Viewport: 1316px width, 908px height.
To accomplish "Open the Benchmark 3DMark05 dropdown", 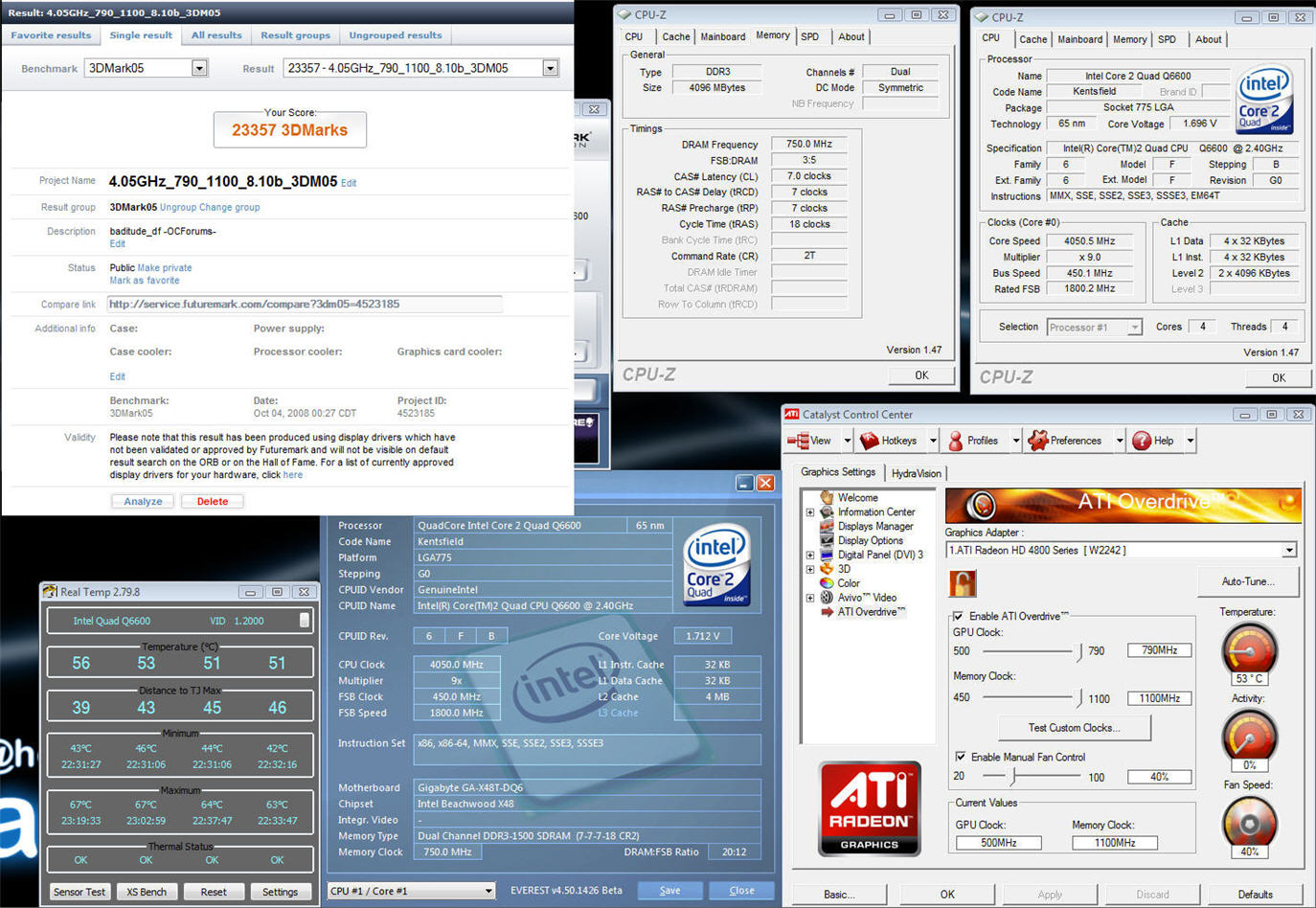I will pyautogui.click(x=199, y=68).
